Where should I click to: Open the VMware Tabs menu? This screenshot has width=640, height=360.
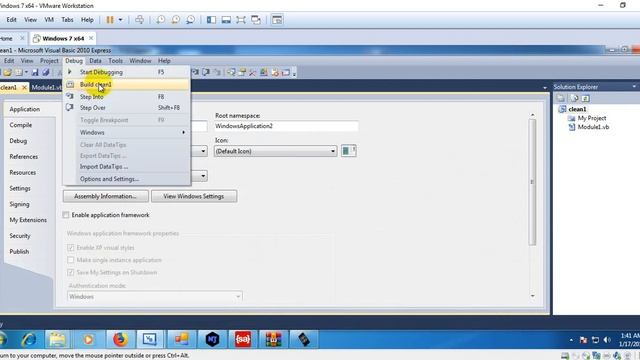[67, 20]
